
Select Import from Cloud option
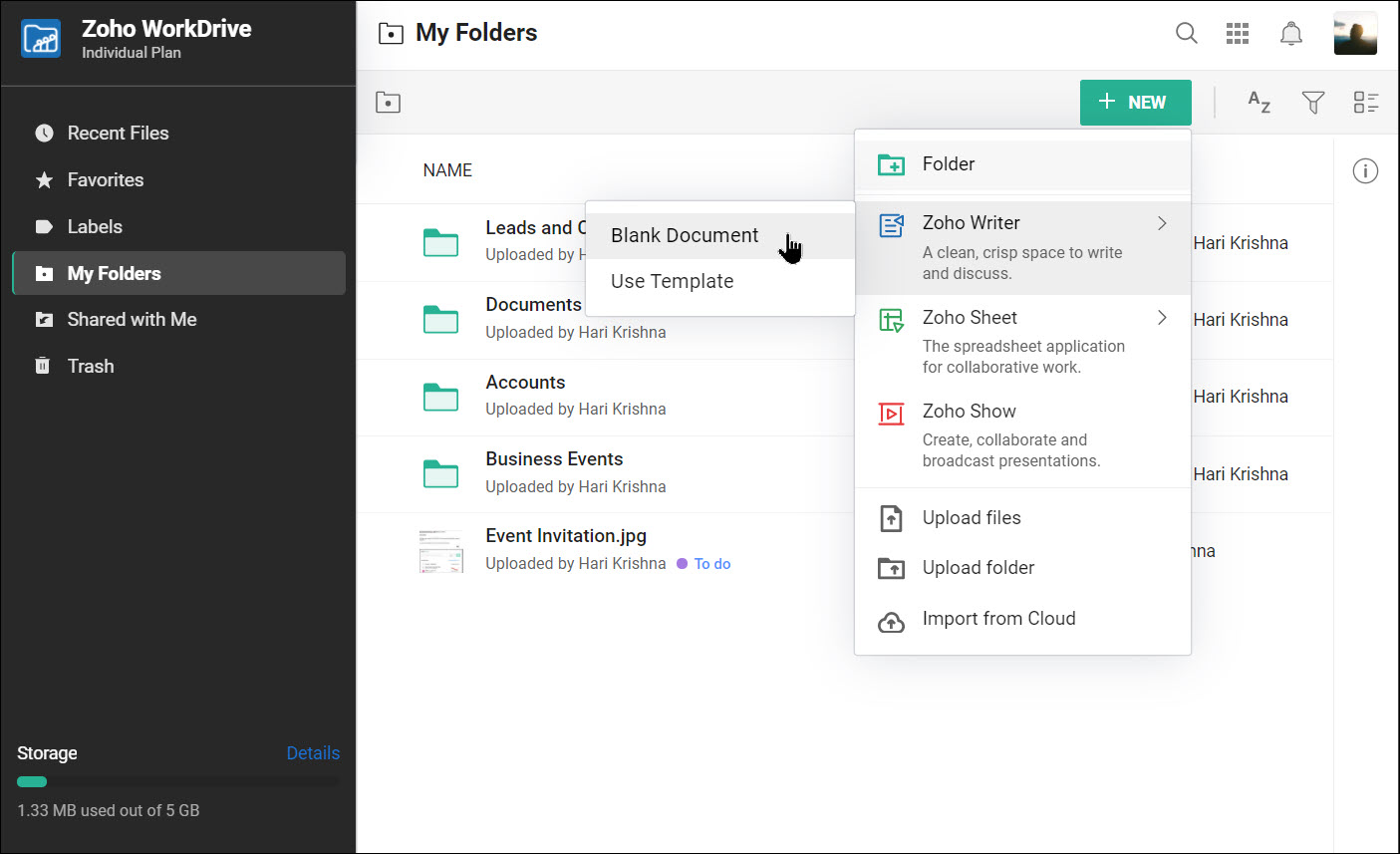(998, 619)
